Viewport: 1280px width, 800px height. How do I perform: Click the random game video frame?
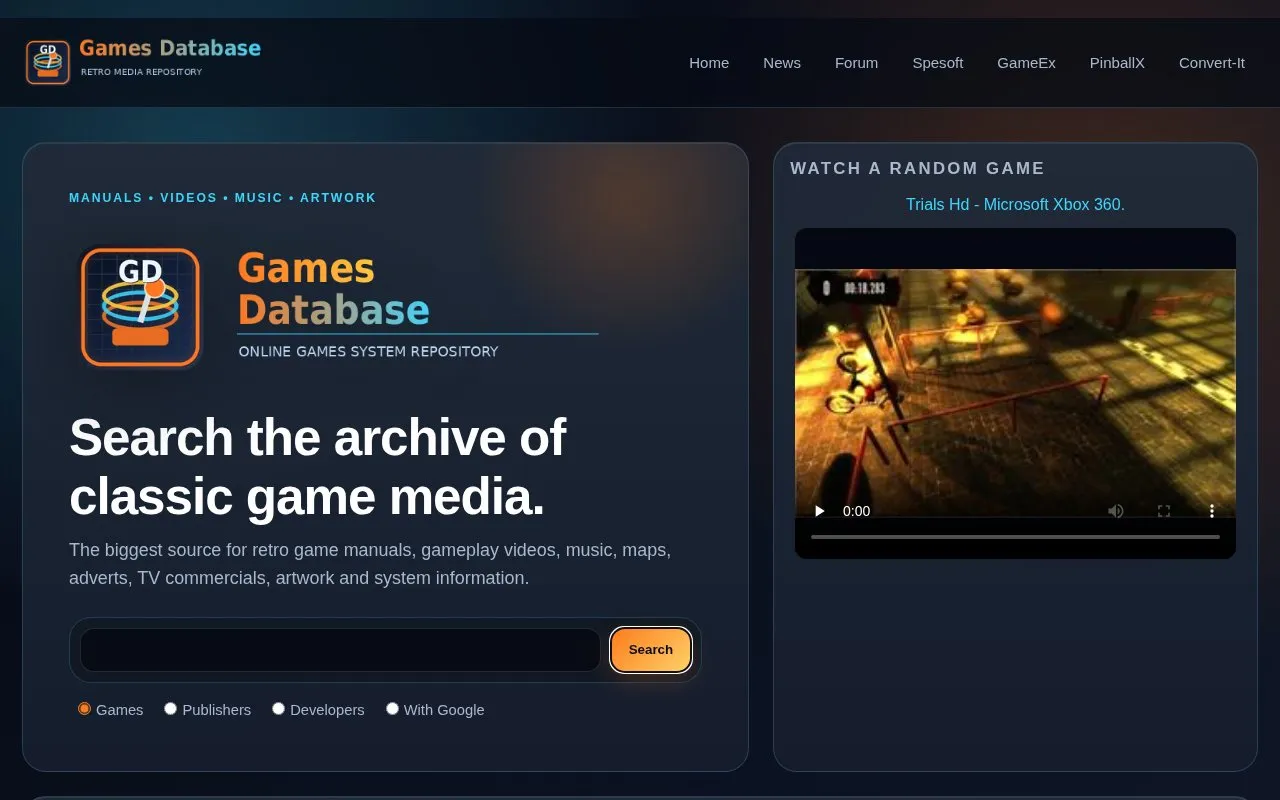click(1015, 393)
